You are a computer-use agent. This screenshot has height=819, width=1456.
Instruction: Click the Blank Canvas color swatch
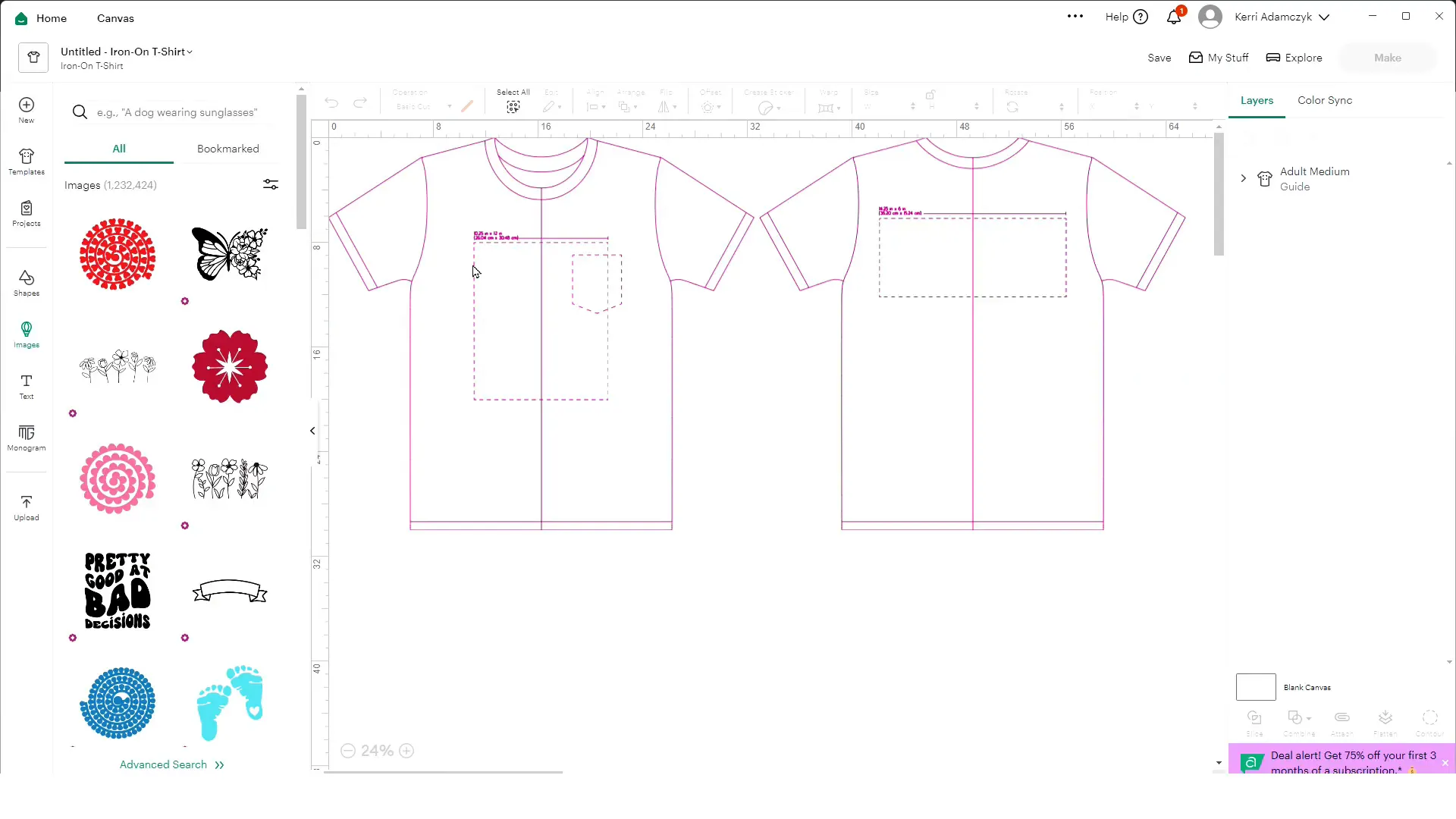[x=1255, y=686]
